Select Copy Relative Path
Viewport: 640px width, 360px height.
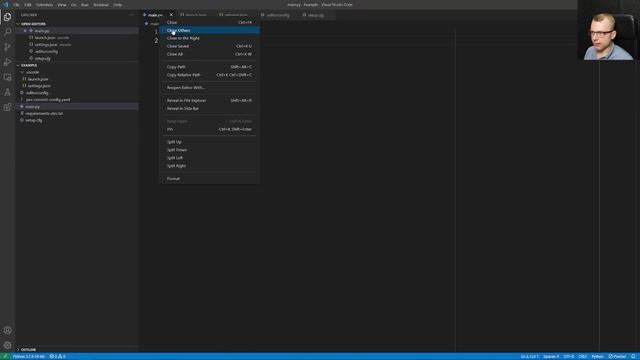(209, 75)
